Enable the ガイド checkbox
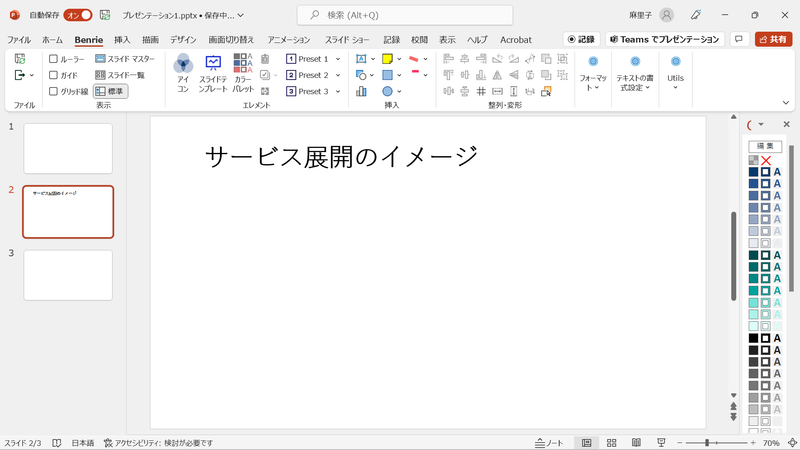This screenshot has height=450, width=800. (x=53, y=76)
